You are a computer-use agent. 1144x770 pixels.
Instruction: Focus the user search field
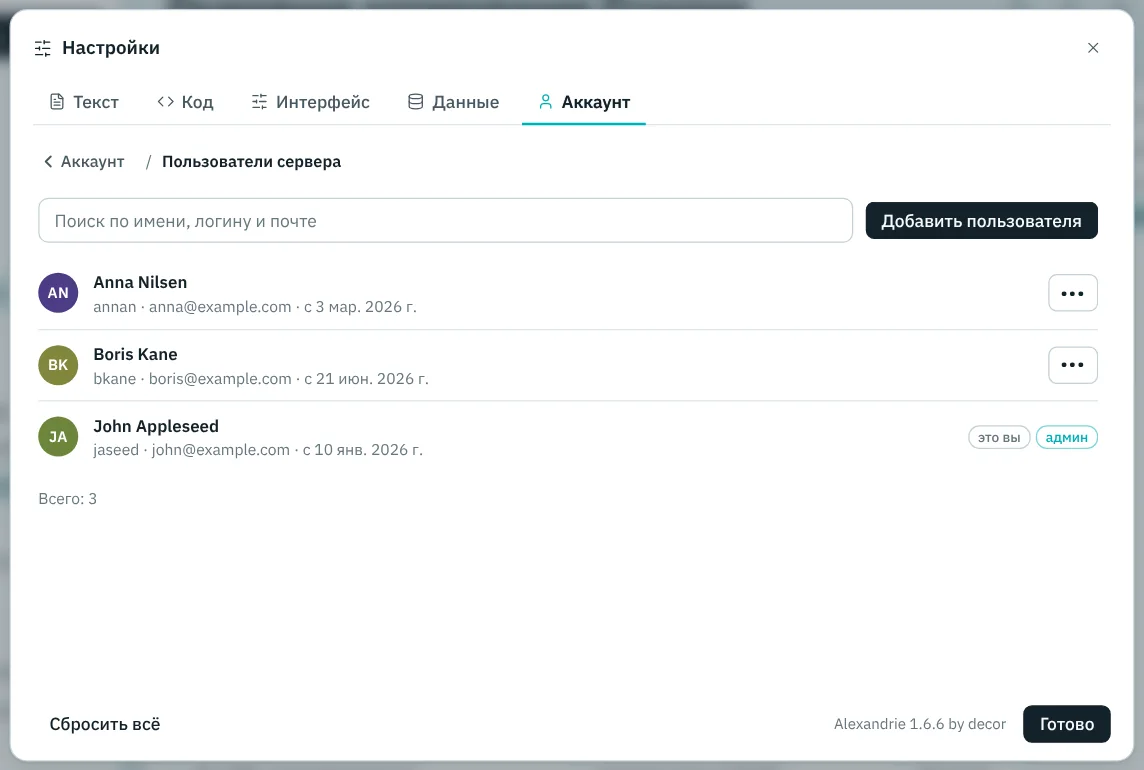click(x=445, y=220)
